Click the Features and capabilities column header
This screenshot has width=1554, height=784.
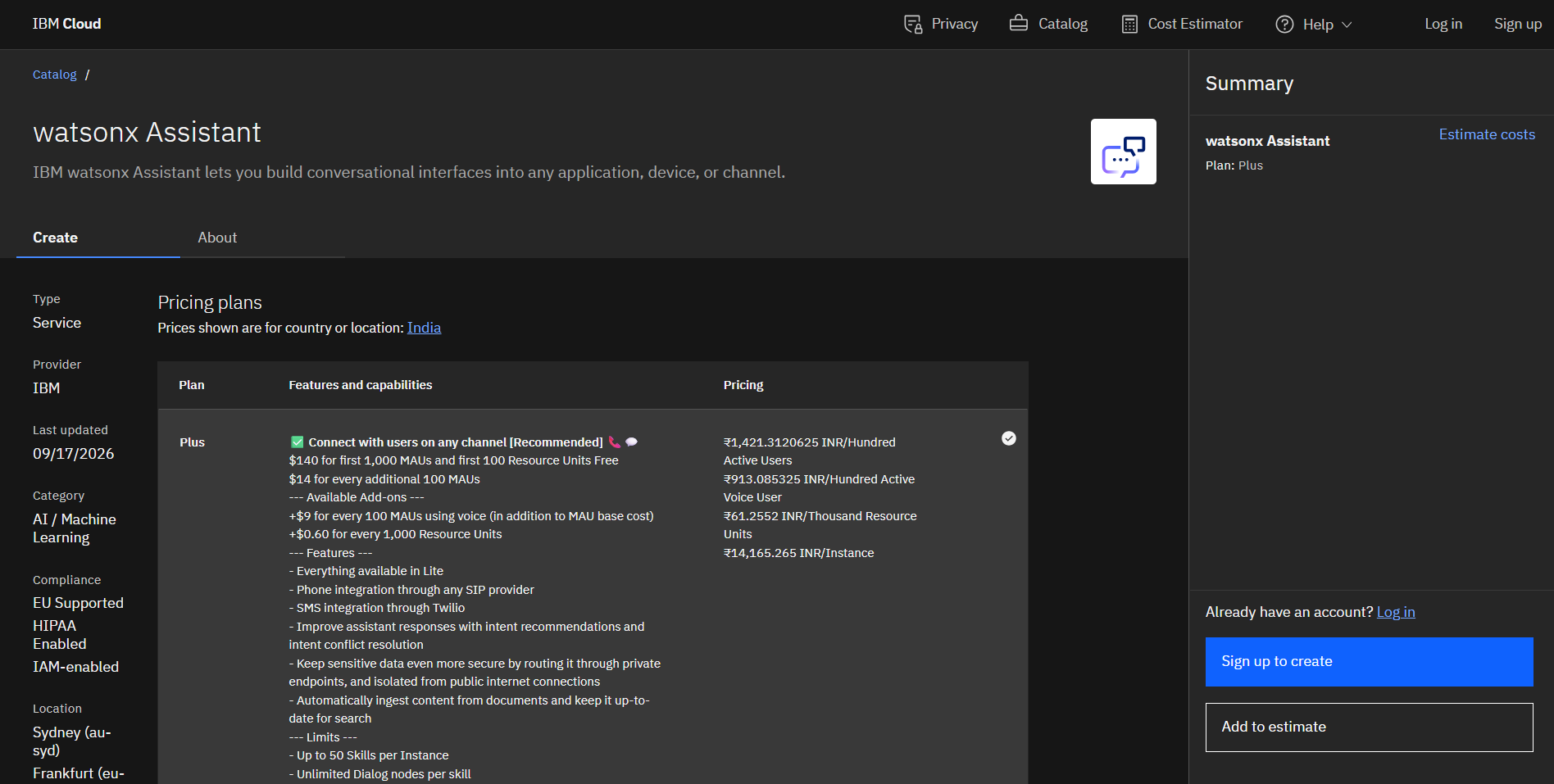click(361, 385)
